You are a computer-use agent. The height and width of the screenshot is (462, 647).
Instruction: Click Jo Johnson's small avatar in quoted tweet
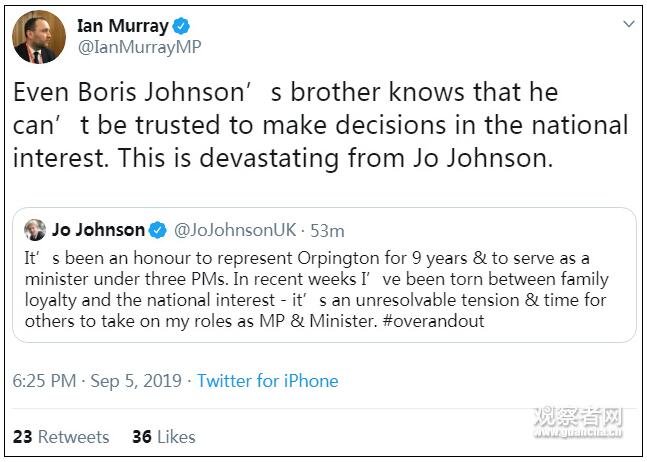tap(35, 230)
